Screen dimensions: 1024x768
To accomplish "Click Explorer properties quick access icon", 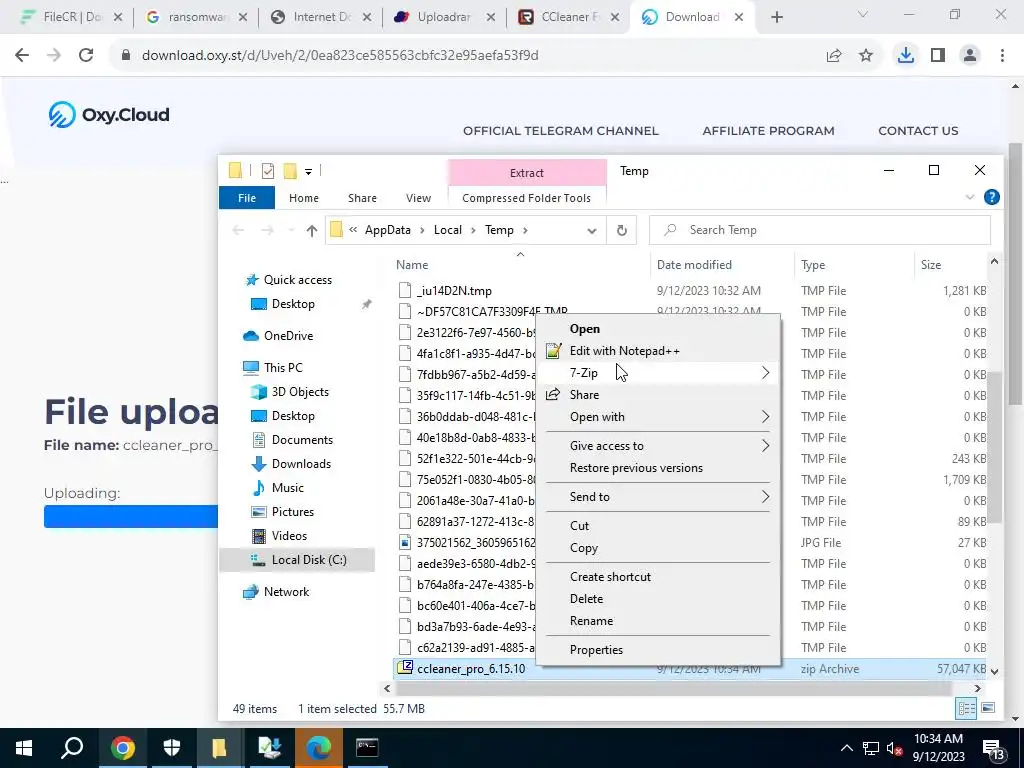I will pos(268,171).
